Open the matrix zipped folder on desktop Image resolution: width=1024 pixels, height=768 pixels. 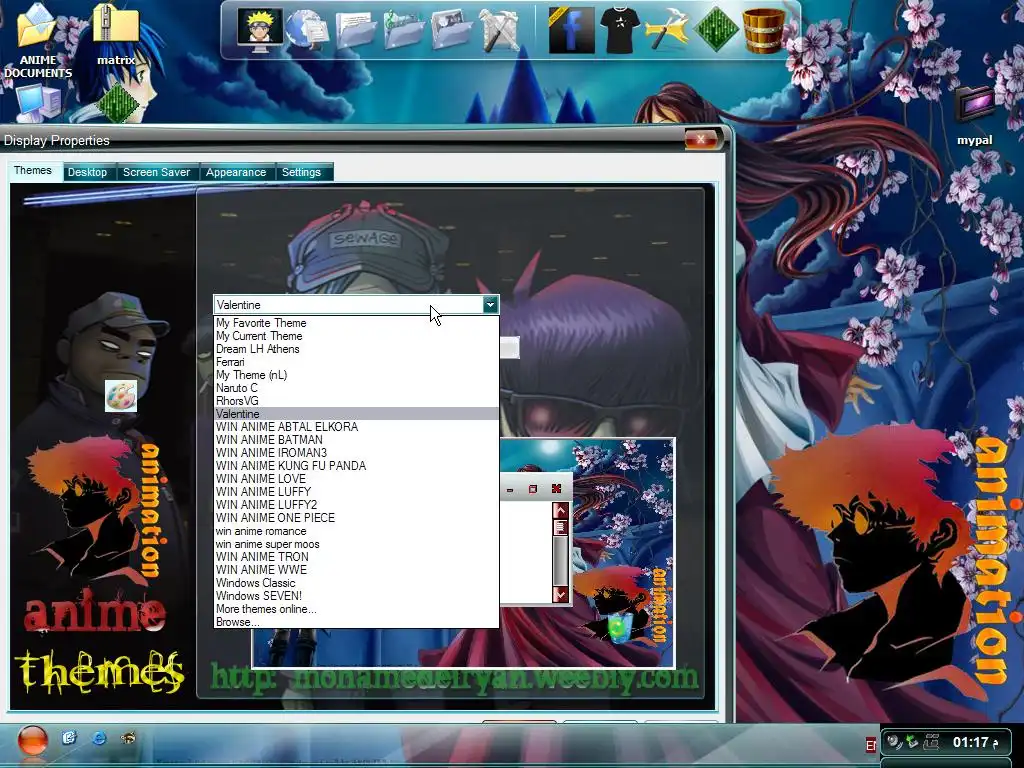(x=116, y=34)
